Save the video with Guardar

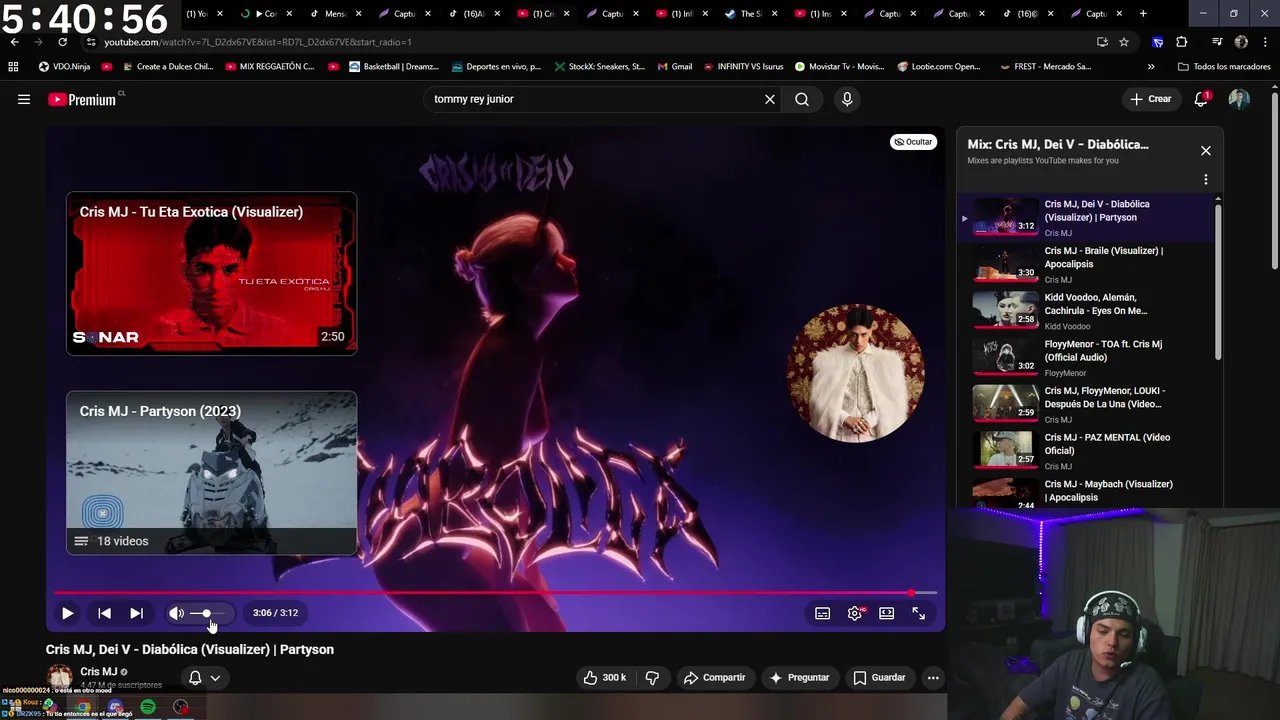click(879, 677)
